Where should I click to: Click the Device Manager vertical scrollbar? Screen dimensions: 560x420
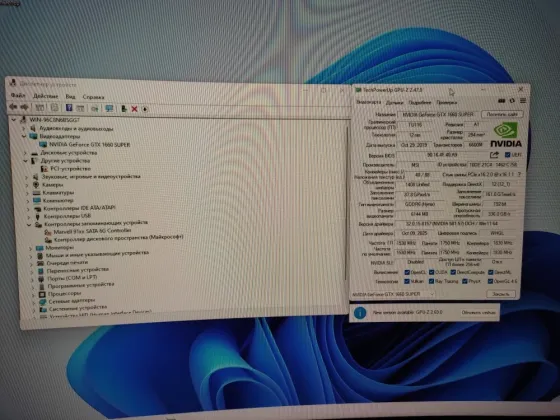coord(346,204)
